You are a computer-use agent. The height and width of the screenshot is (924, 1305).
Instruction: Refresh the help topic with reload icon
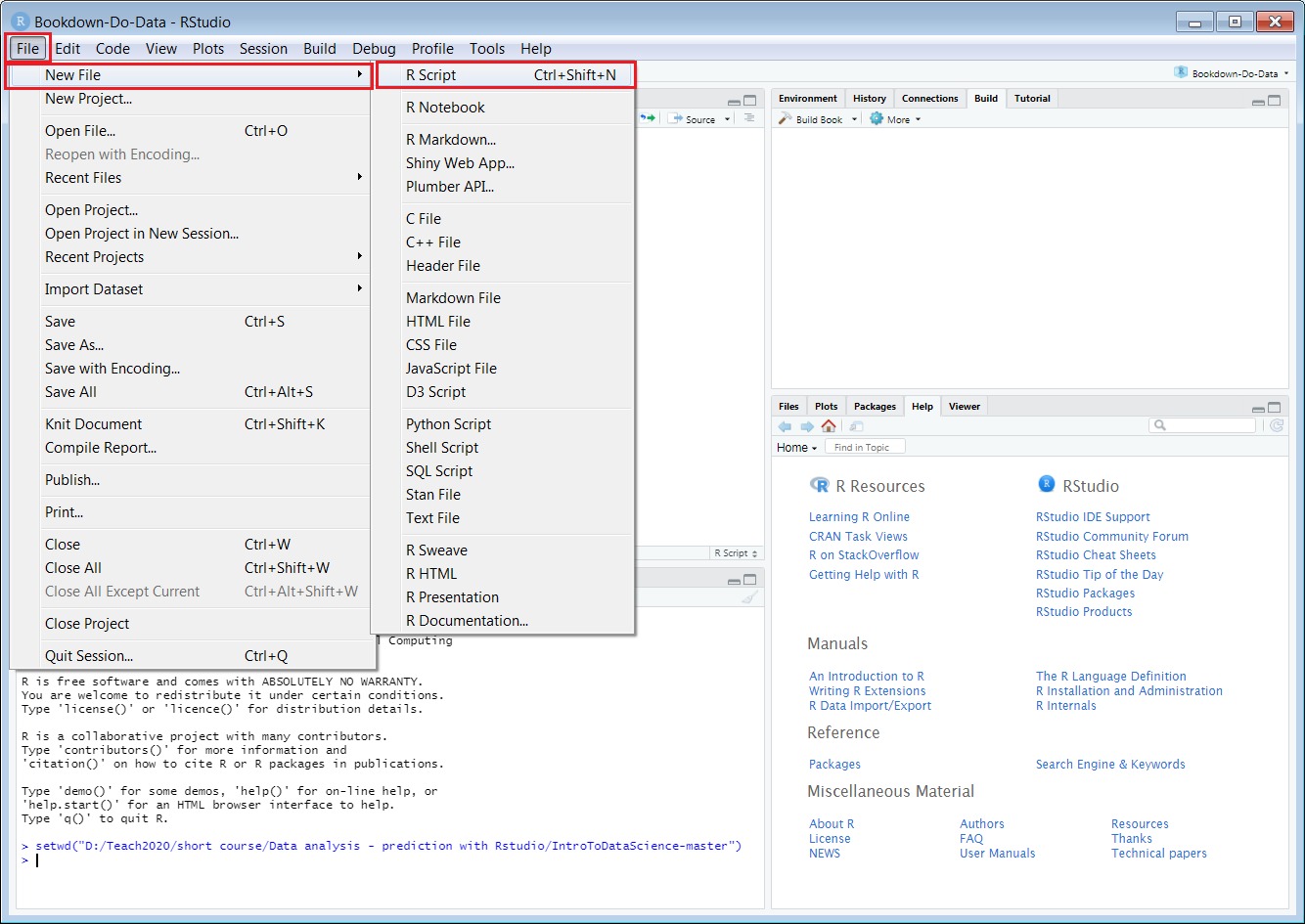point(1277,425)
